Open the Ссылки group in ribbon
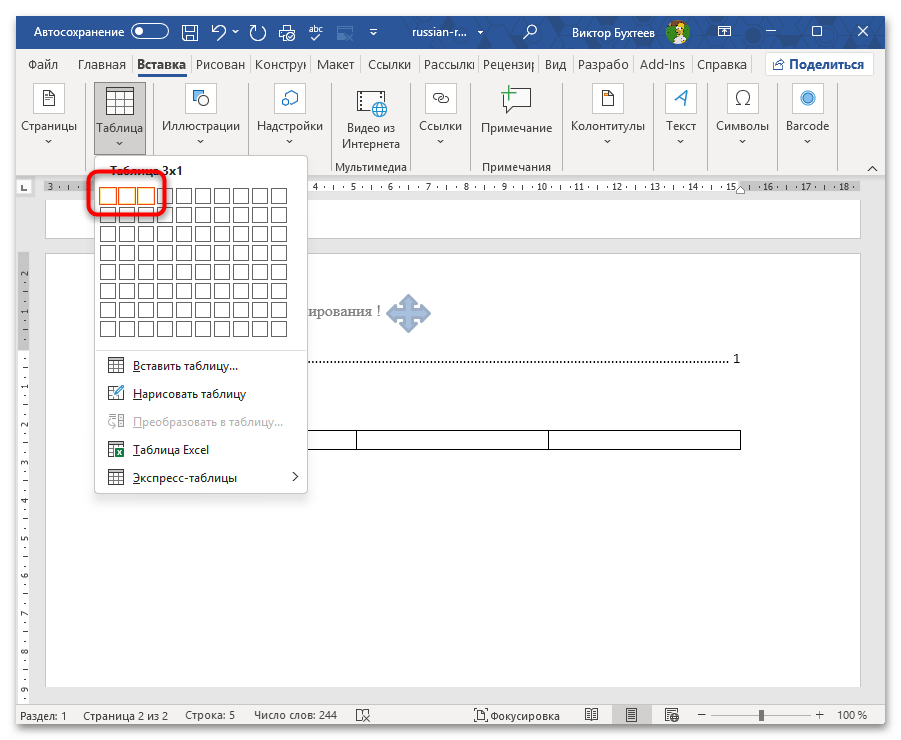The image size is (901, 740). pyautogui.click(x=440, y=117)
